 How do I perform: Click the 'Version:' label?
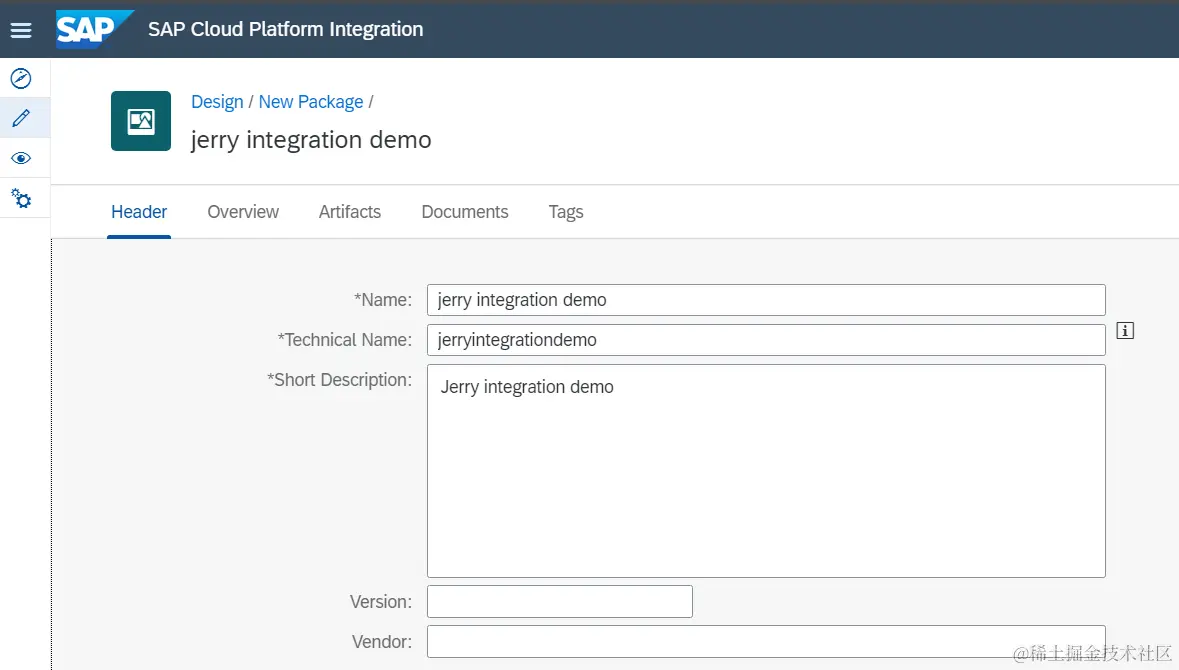(x=380, y=602)
